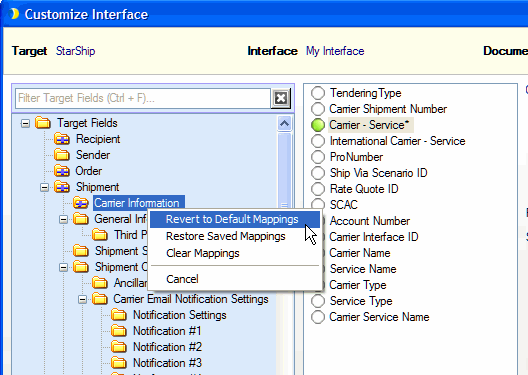This screenshot has height=375, width=528.
Task: Click the Sender folder icon
Action: (x=62, y=155)
